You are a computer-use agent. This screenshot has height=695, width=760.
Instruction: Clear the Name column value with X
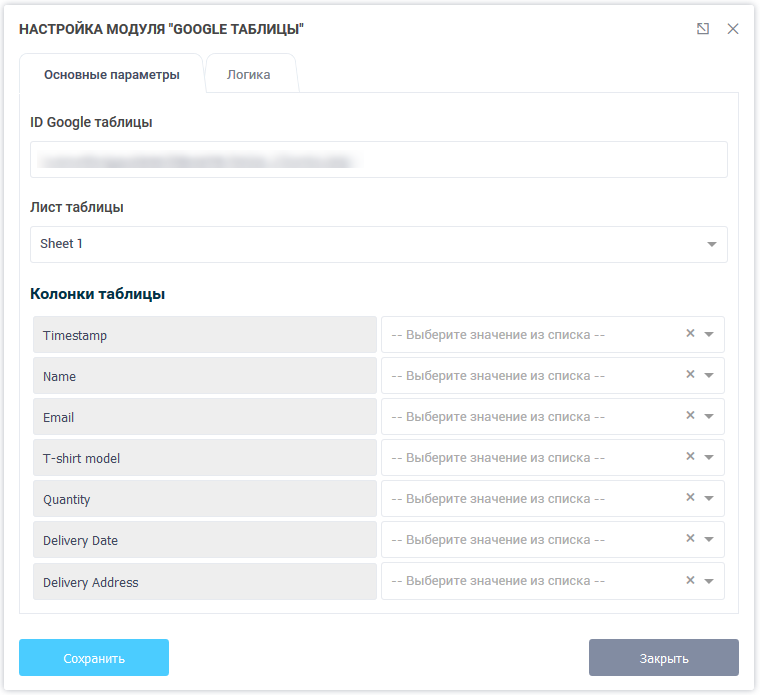pyautogui.click(x=690, y=375)
